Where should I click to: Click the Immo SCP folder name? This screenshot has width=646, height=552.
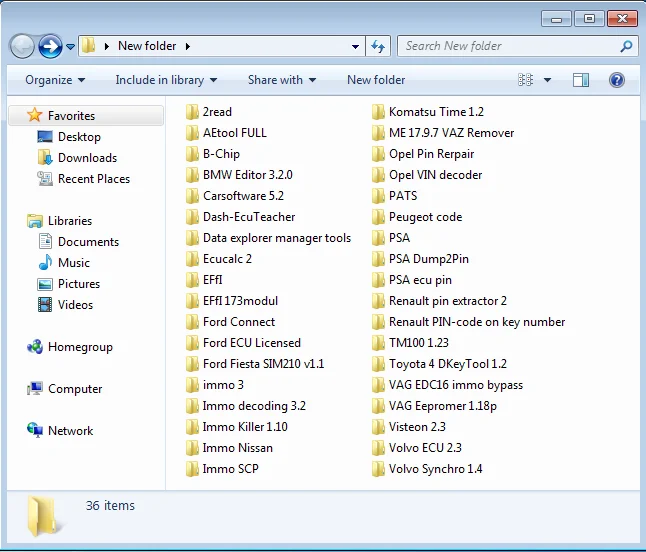[x=231, y=469]
